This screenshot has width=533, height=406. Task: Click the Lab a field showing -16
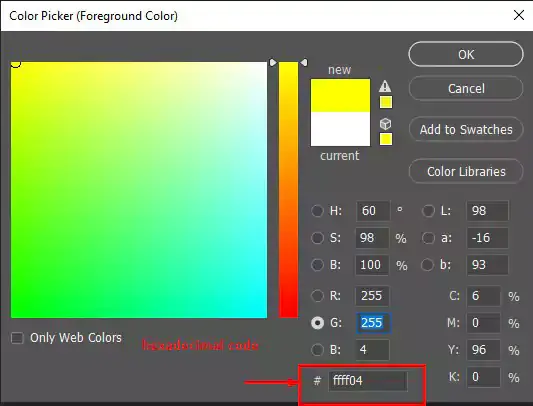(x=487, y=238)
